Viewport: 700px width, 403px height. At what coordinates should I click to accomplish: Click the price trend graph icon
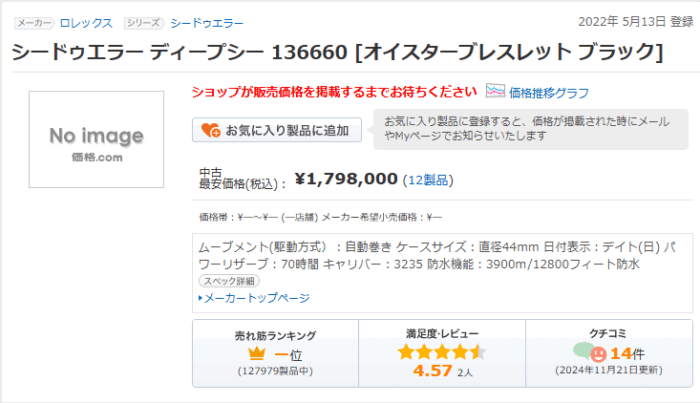coord(495,92)
